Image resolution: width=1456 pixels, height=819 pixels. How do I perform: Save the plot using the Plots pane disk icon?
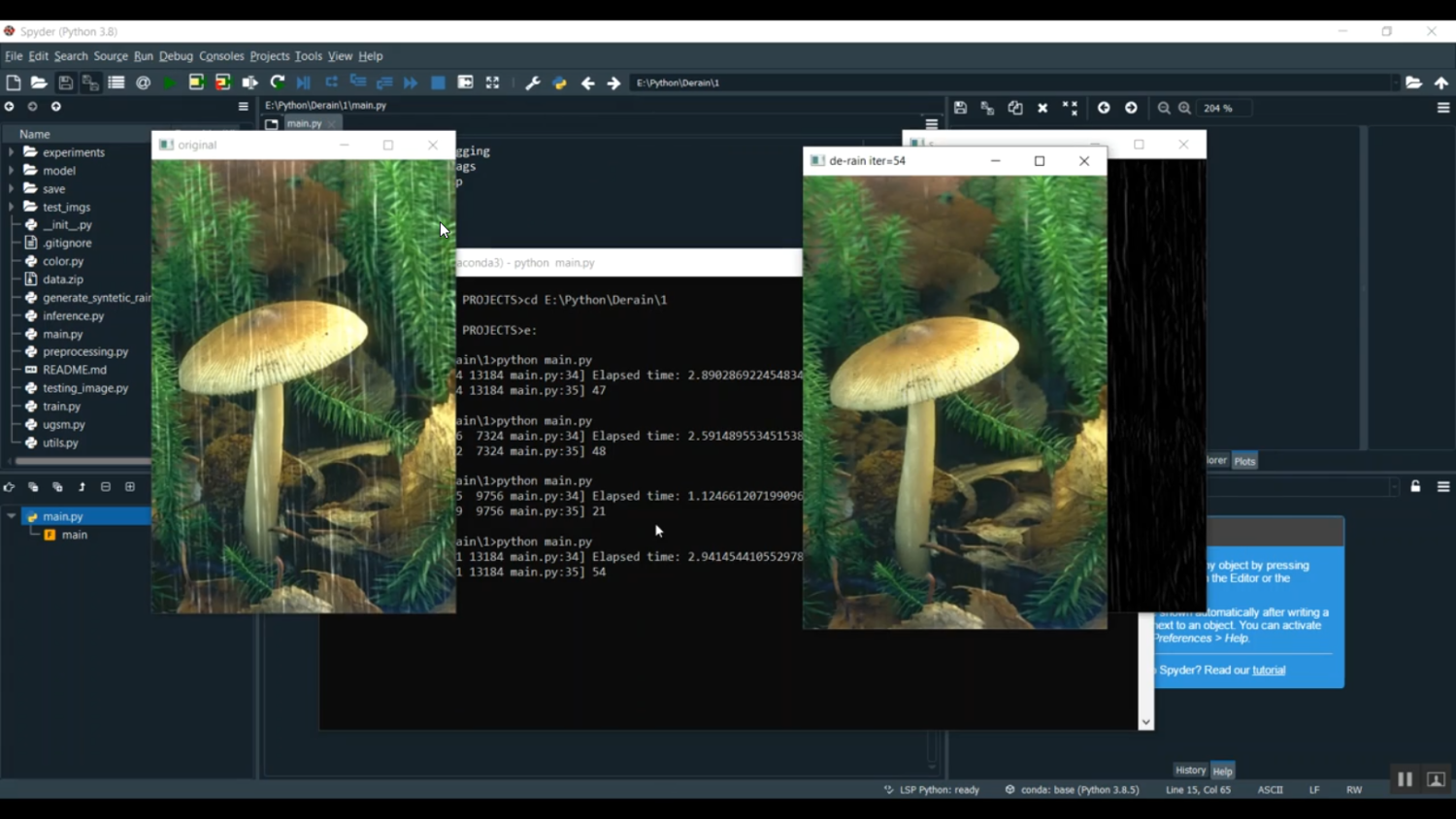(960, 109)
